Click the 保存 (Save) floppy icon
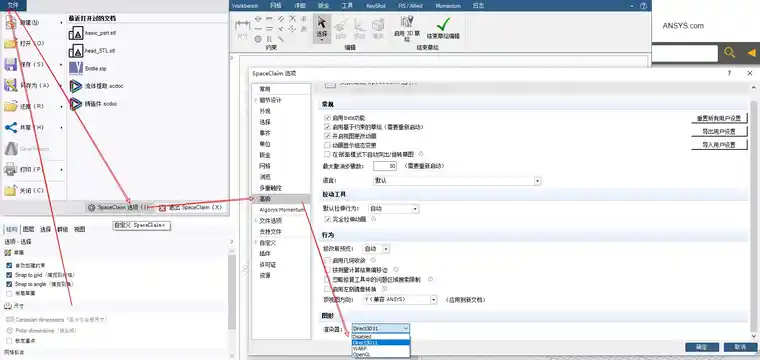The height and width of the screenshot is (360, 760). 11,64
